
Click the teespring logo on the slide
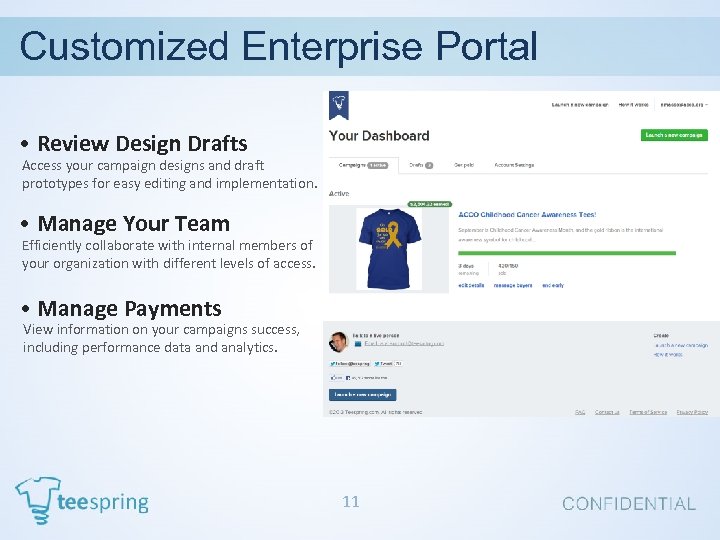tap(82, 501)
